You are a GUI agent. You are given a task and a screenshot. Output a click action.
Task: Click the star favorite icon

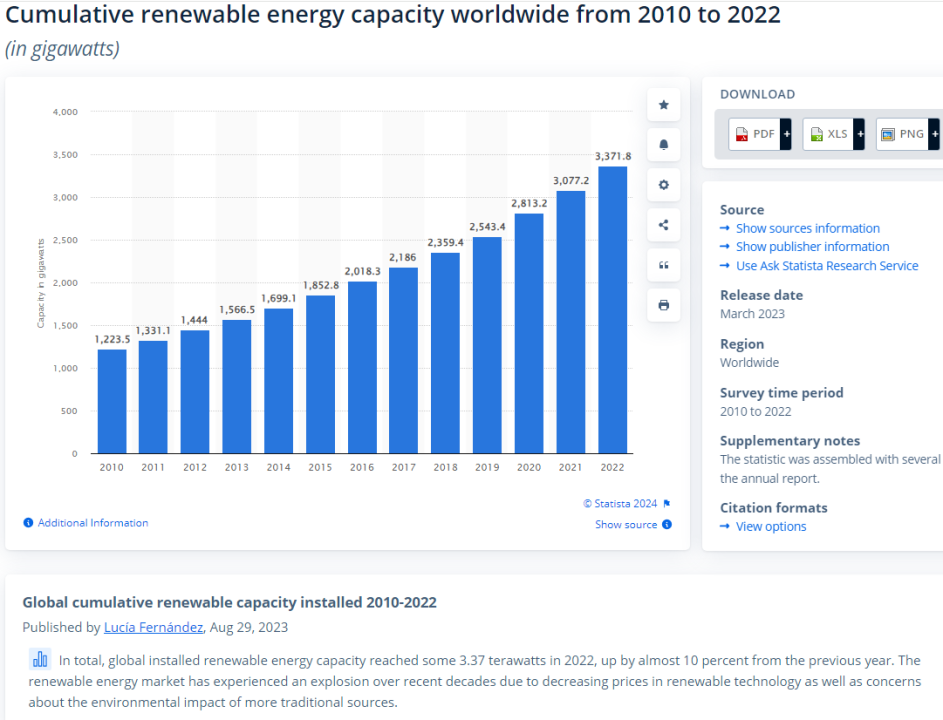tap(663, 105)
